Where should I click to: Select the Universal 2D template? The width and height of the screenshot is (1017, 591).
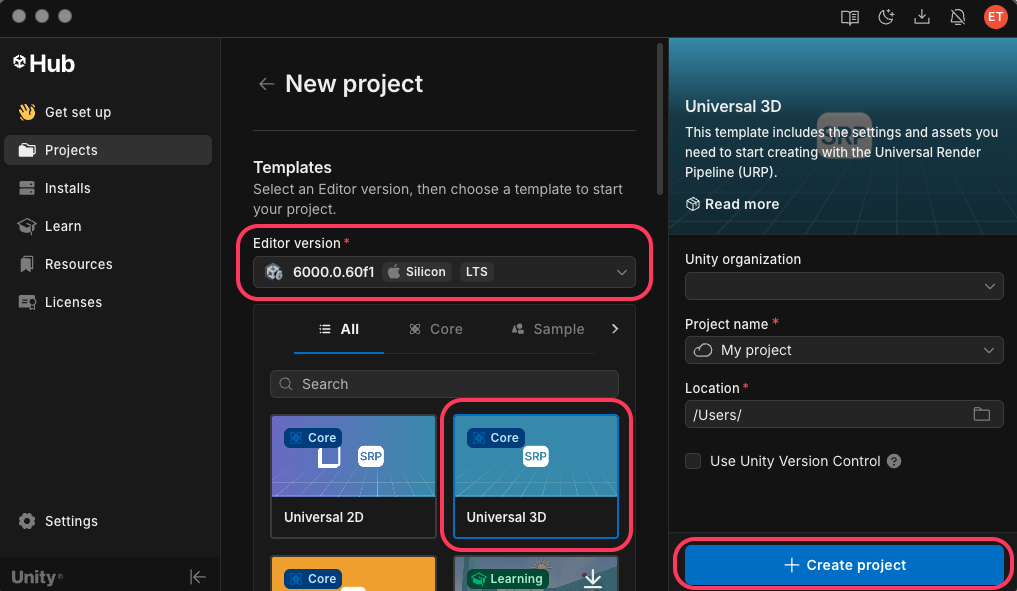pyautogui.click(x=353, y=476)
